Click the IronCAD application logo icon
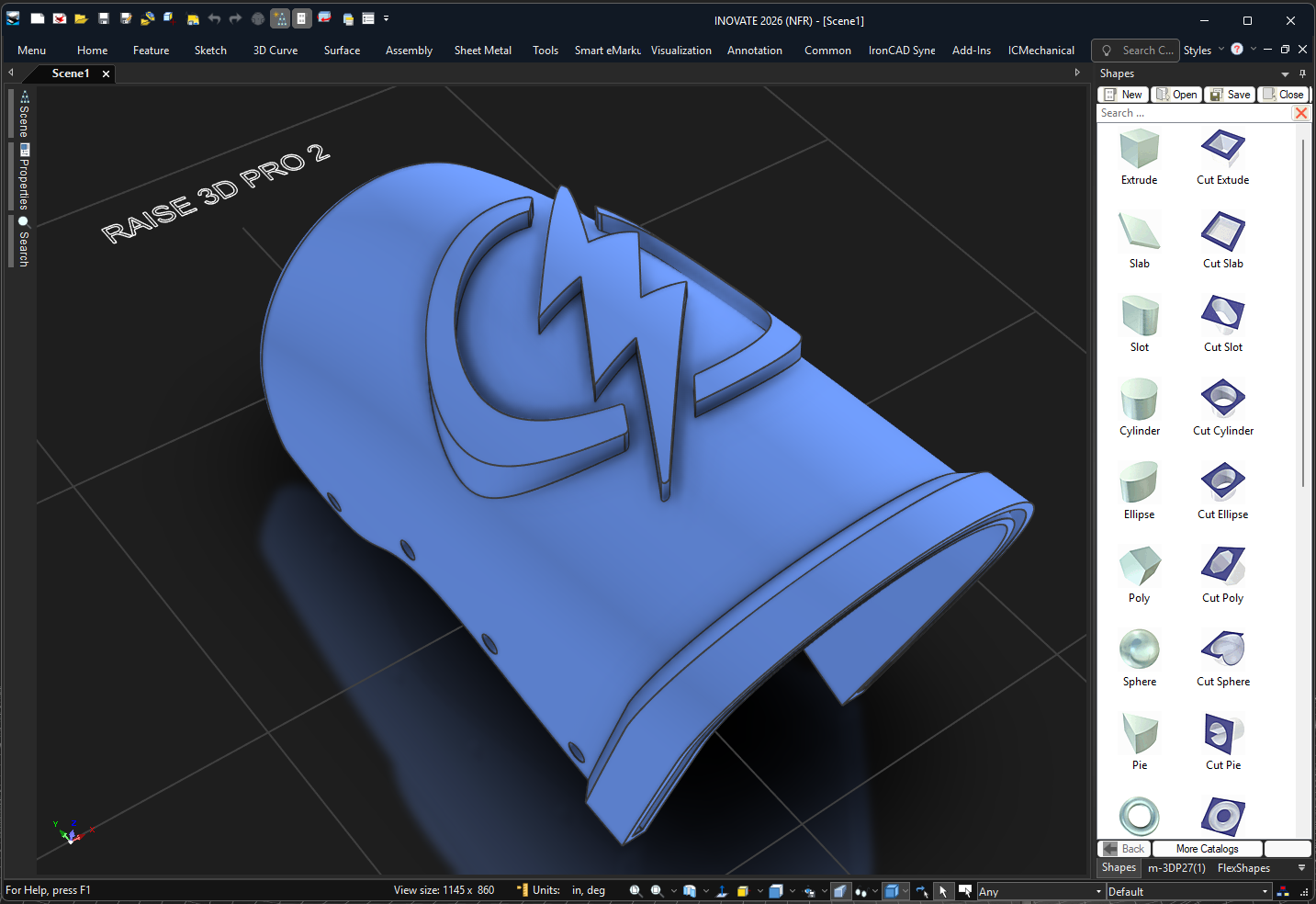Screen dimensions: 1316x904 click(13, 18)
